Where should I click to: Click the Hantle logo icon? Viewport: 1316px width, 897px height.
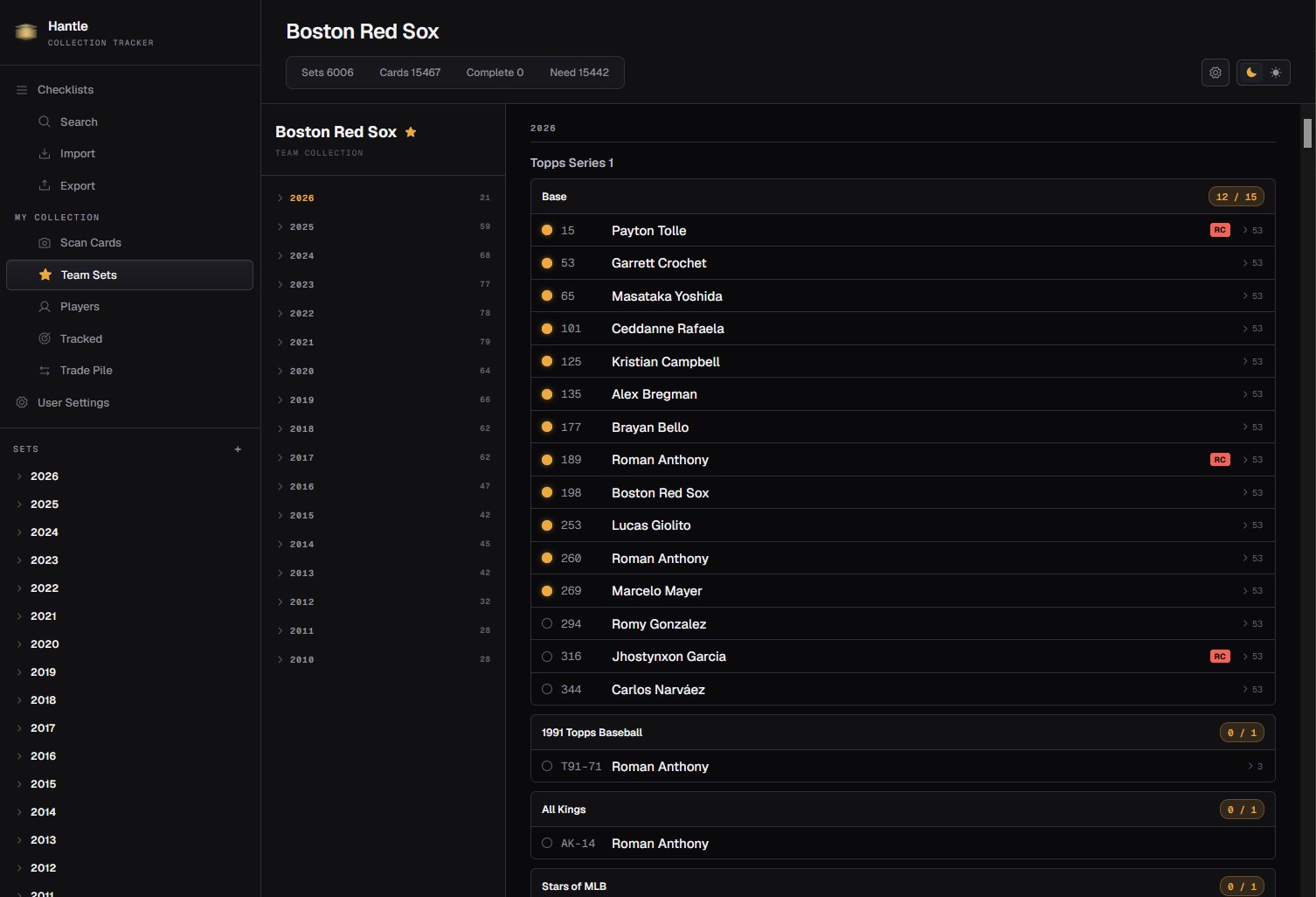pyautogui.click(x=26, y=32)
